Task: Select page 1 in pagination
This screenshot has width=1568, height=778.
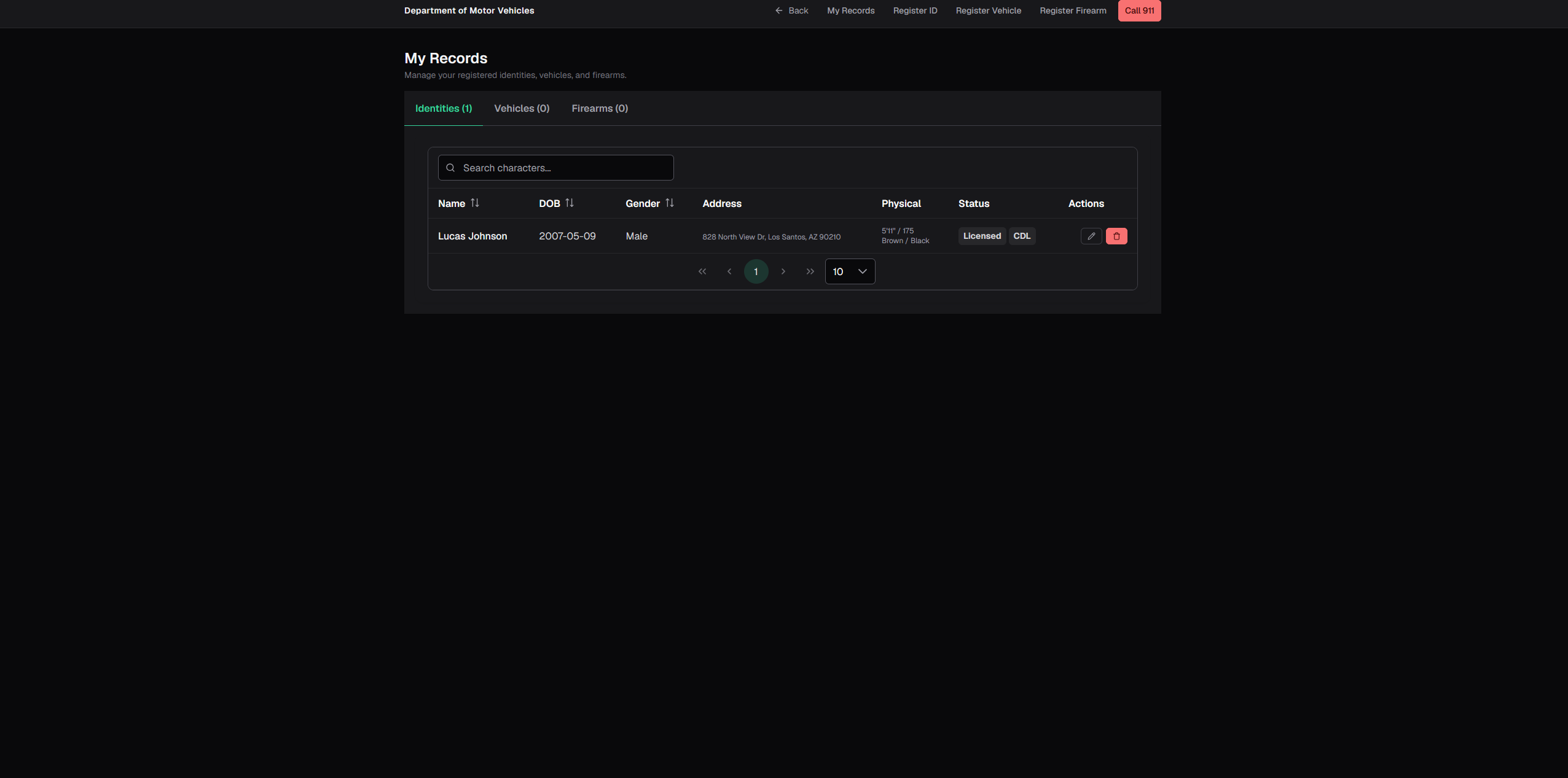Action: click(756, 271)
